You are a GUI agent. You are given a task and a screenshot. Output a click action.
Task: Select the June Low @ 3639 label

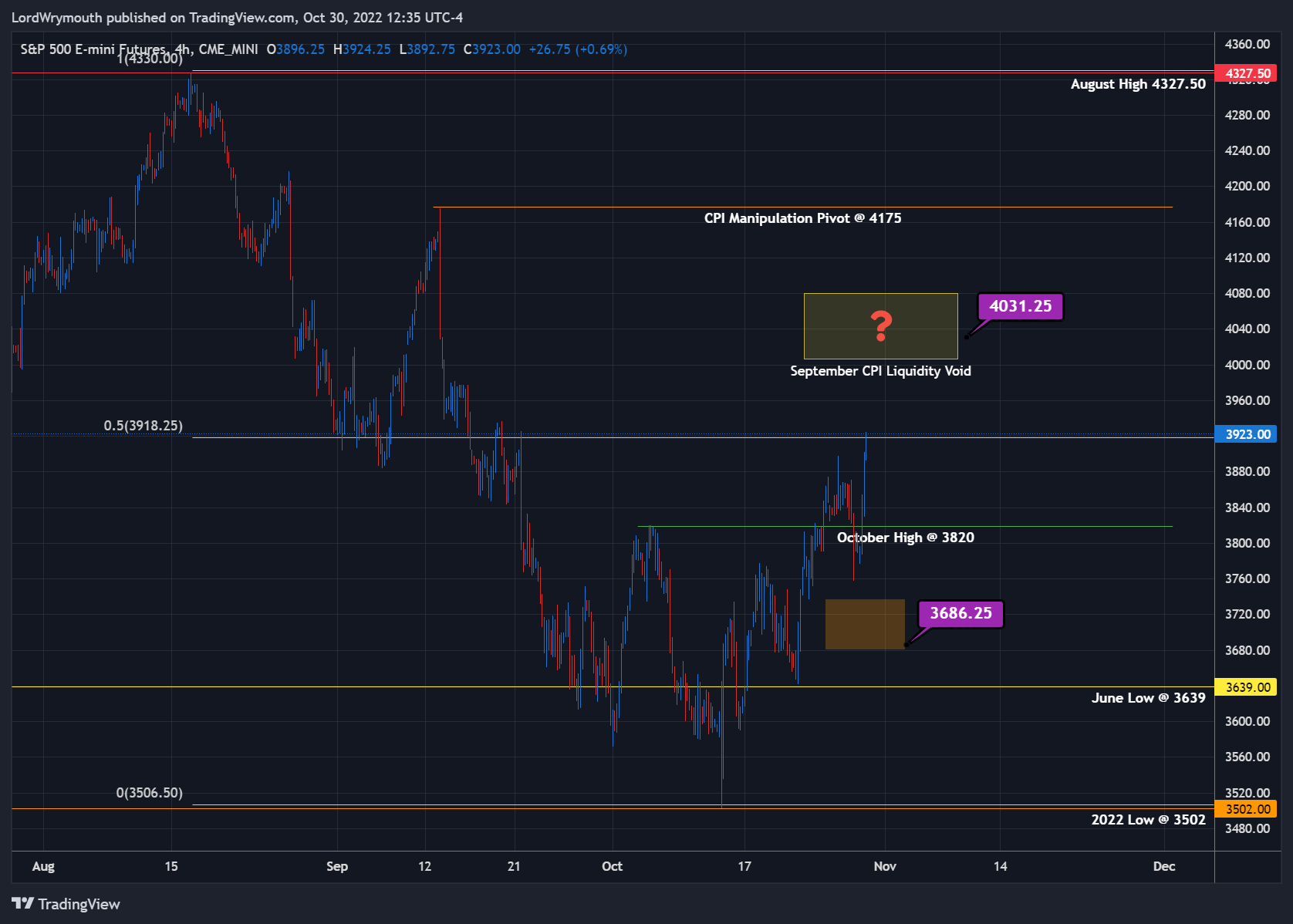[x=1148, y=698]
